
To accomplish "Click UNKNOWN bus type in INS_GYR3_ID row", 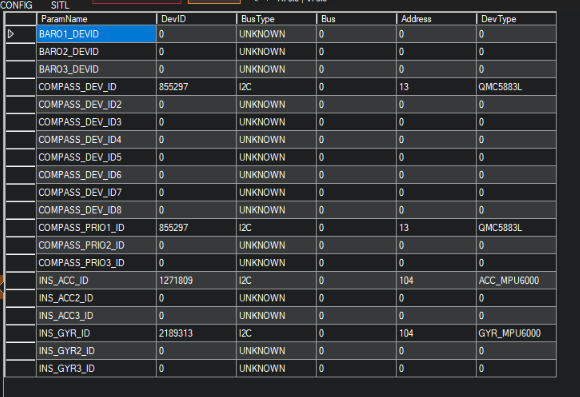I will [x=276, y=369].
